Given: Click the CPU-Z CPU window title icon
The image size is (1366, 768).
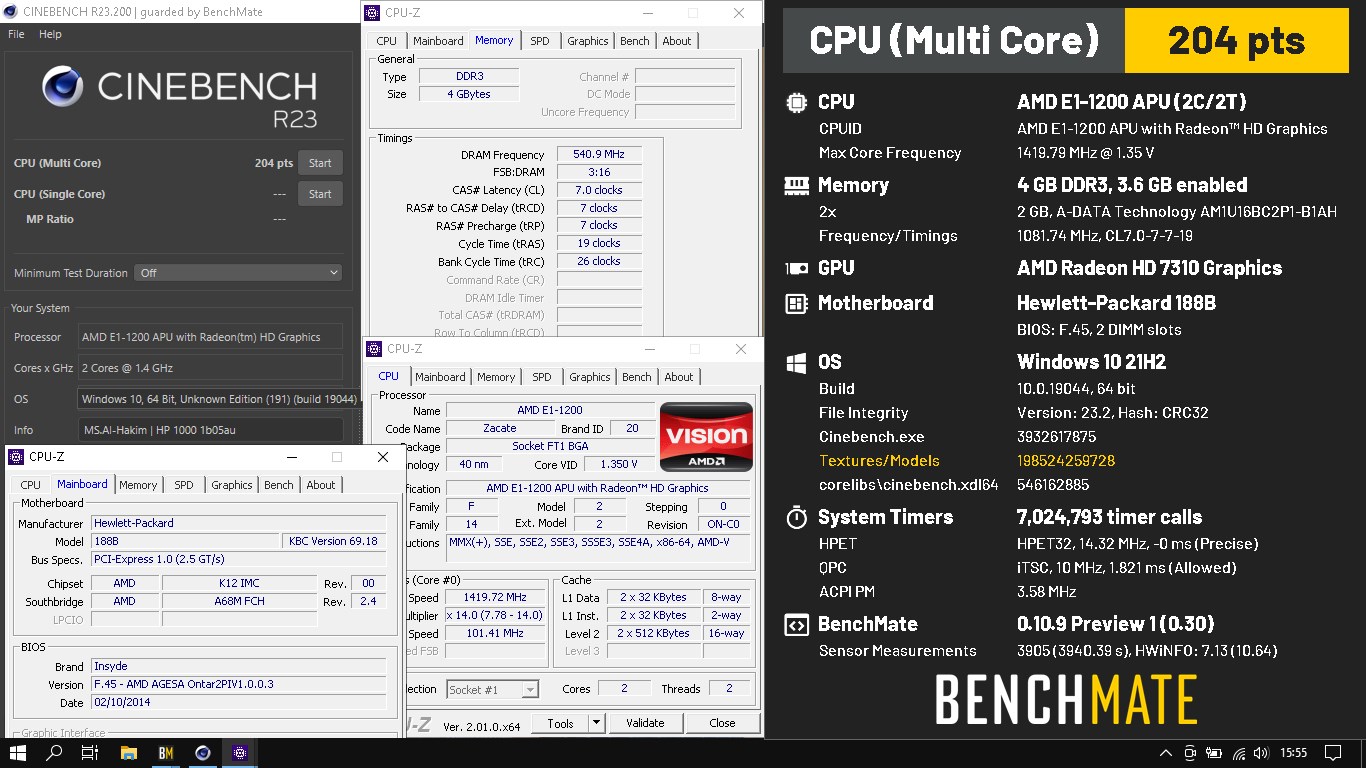Looking at the screenshot, I should [374, 349].
